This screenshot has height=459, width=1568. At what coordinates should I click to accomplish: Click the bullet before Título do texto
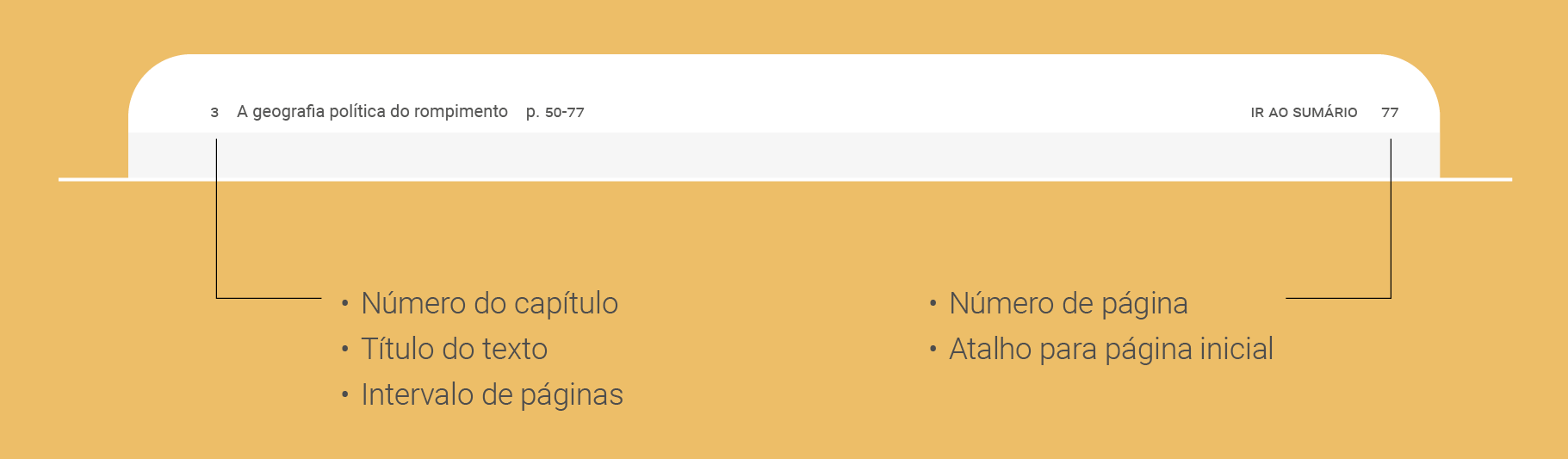pyautogui.click(x=344, y=350)
